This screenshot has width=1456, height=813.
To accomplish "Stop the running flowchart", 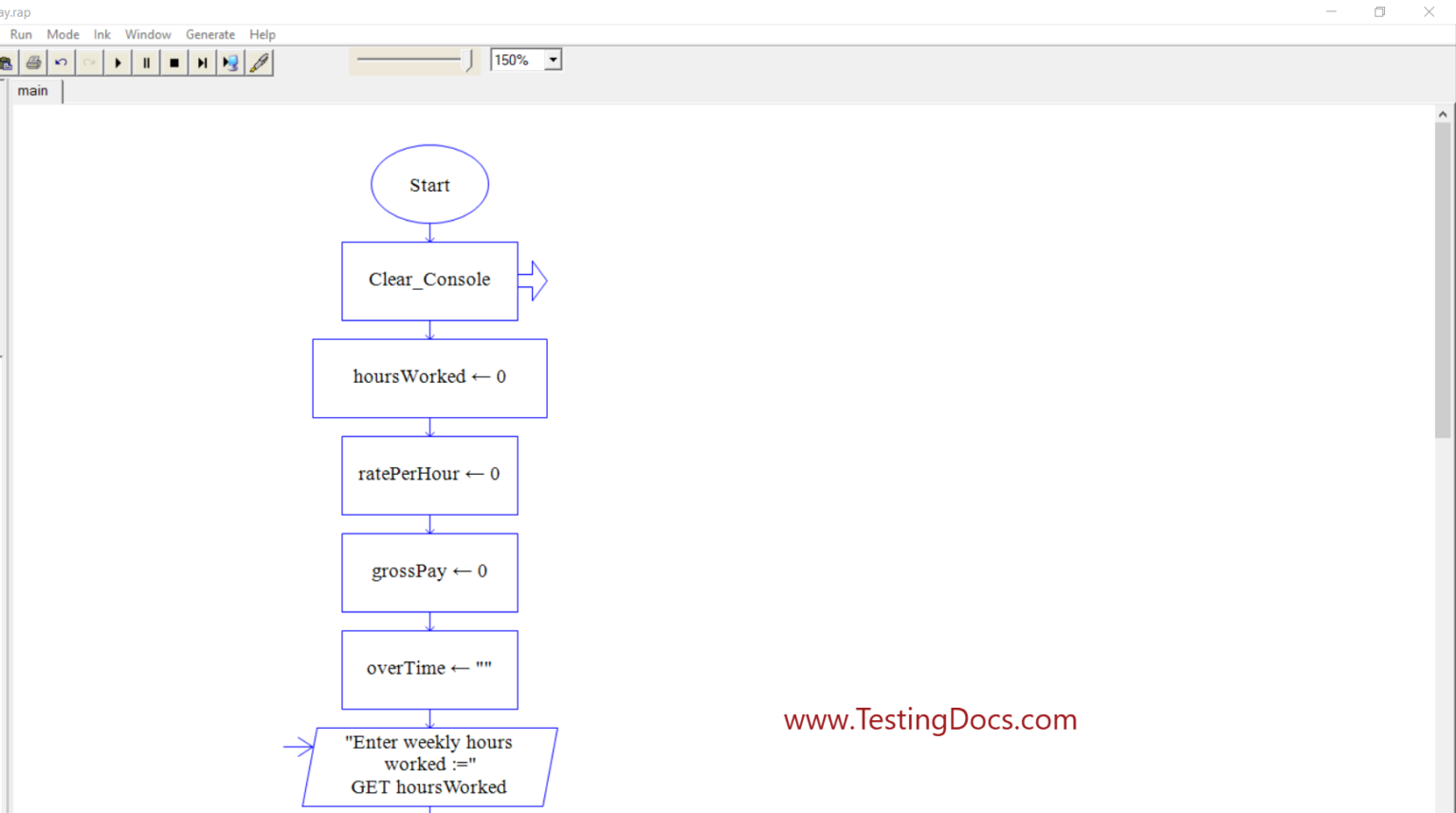I will pyautogui.click(x=174, y=62).
